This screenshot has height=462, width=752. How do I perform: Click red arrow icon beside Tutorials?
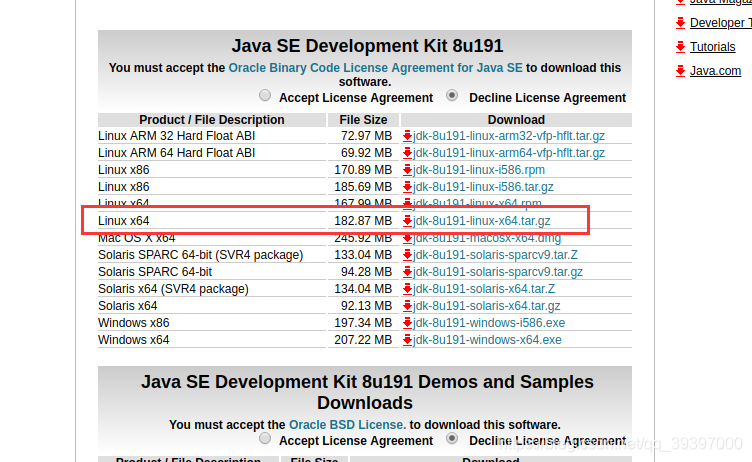(680, 47)
